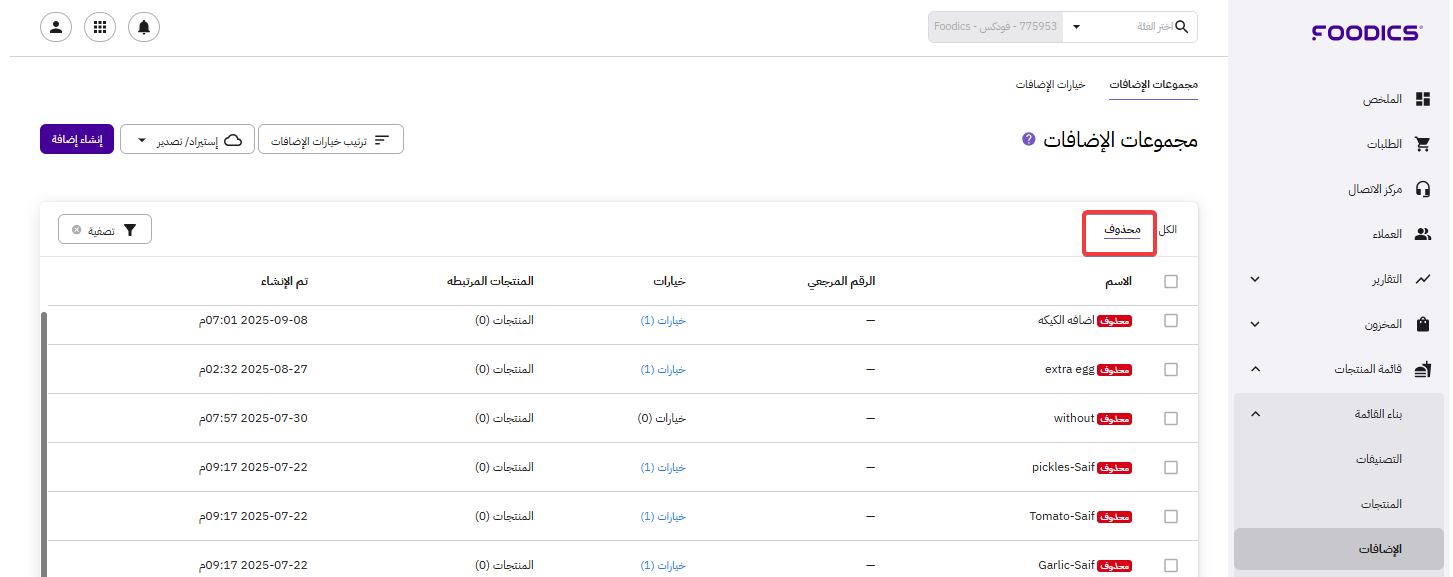Open the user profile icon
This screenshot has width=1453, height=577.
56,27
